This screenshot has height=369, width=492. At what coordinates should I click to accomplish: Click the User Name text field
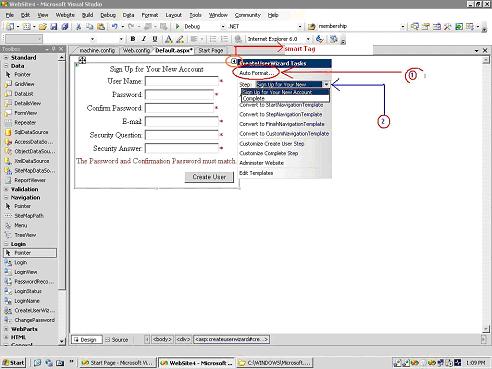pyautogui.click(x=182, y=81)
